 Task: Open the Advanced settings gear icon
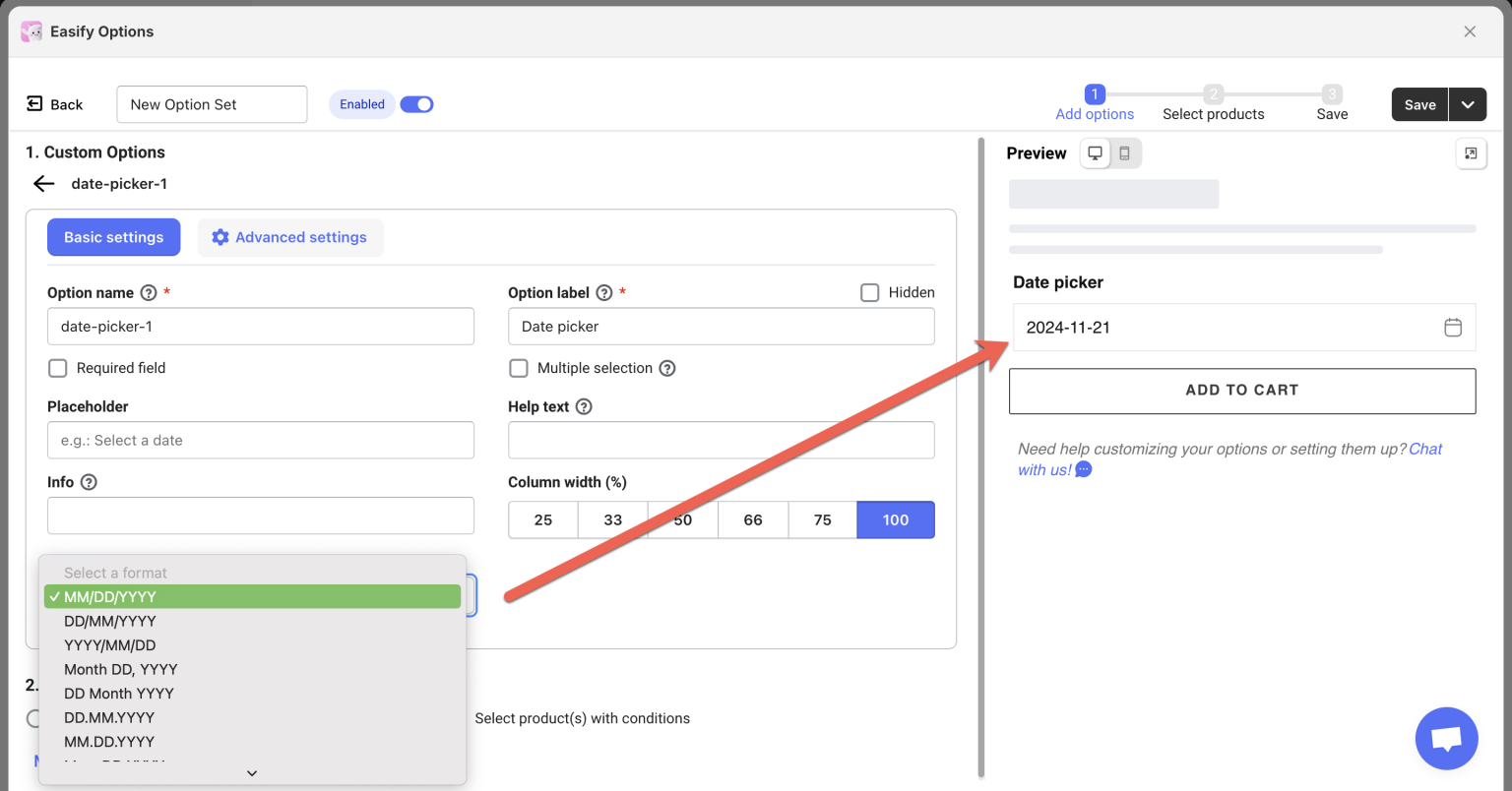click(220, 237)
